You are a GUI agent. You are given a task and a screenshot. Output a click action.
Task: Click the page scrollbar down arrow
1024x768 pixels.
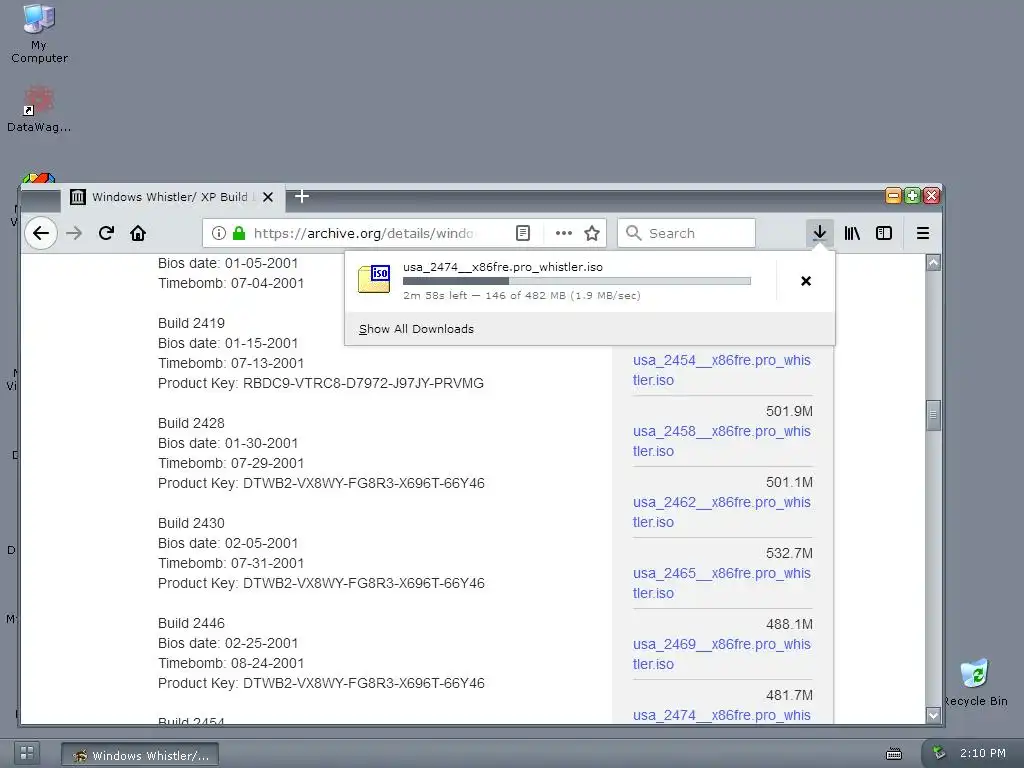click(x=933, y=715)
